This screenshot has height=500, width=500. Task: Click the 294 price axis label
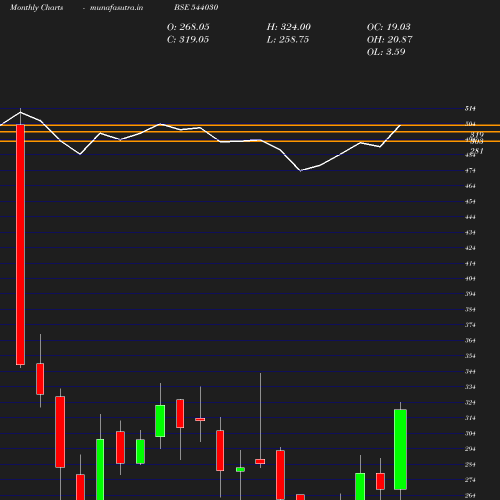[470, 449]
